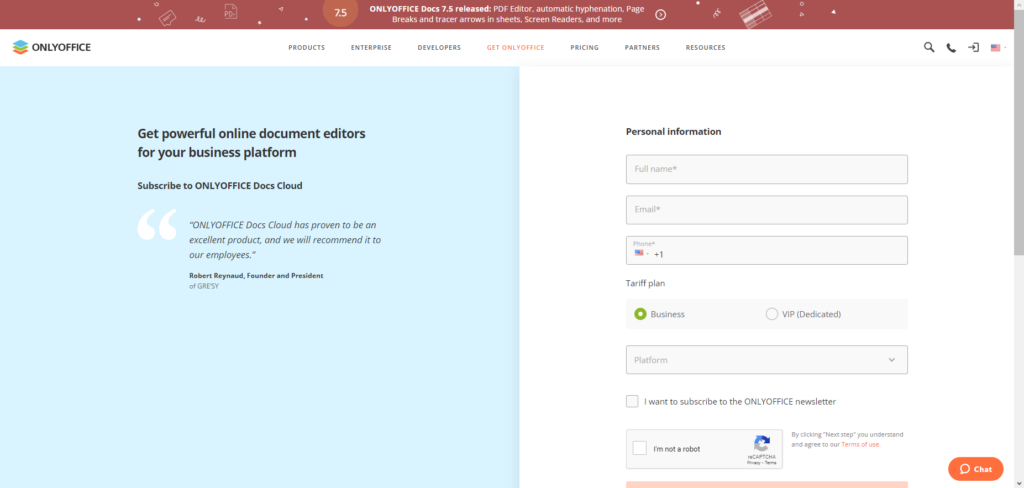Click the ONLYOFFICE logo
Image resolution: width=1024 pixels, height=488 pixels.
click(x=51, y=47)
